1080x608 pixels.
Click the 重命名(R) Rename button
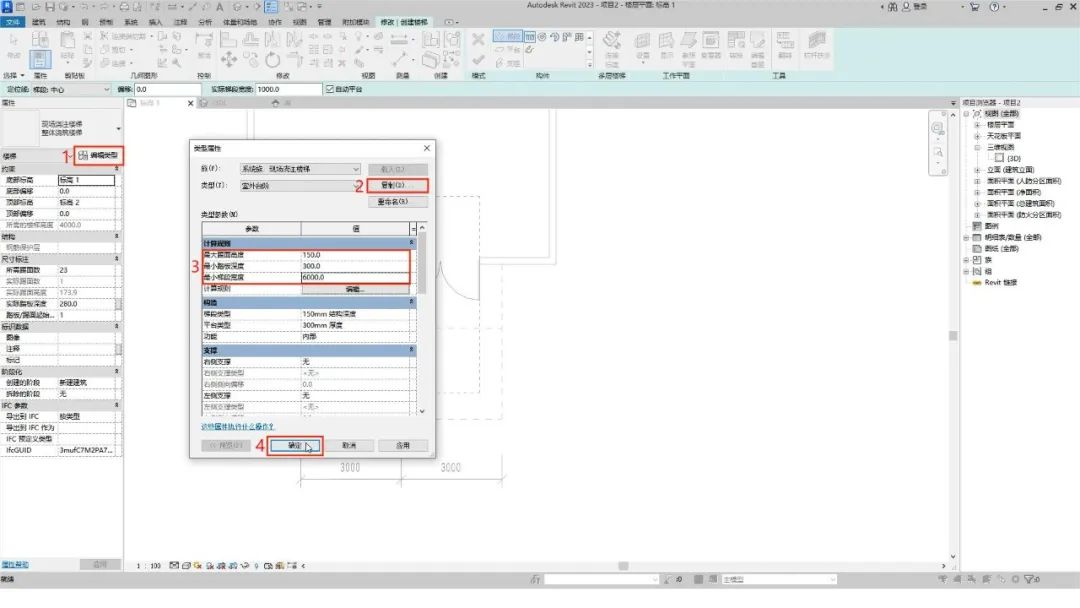point(397,202)
